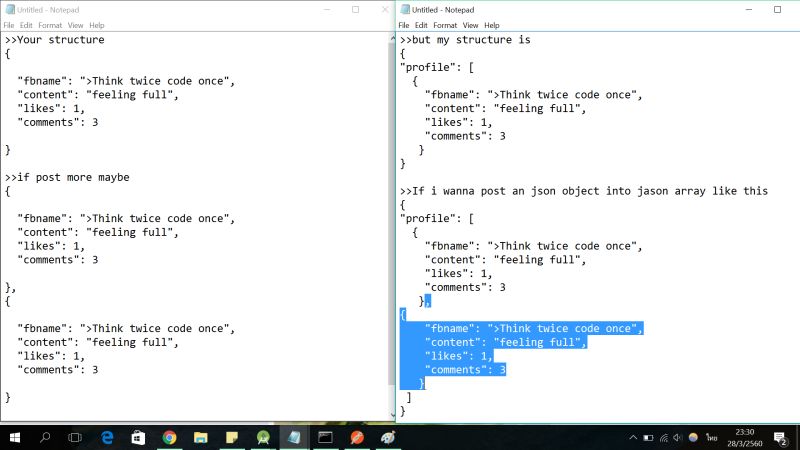The width and height of the screenshot is (800, 450).
Task: Click the Notepad taskbar icon
Action: [294, 437]
